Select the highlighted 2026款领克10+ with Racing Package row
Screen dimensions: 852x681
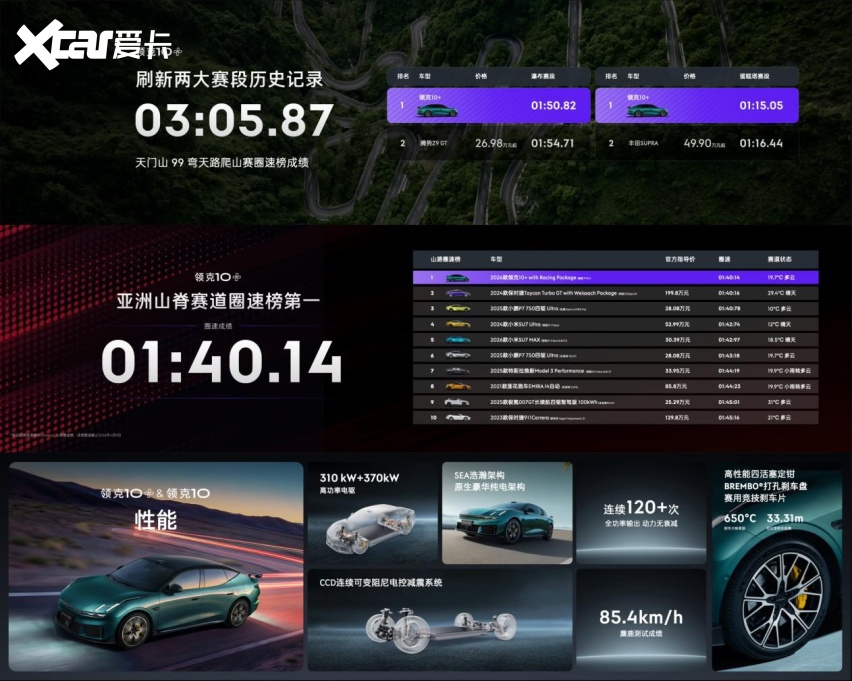click(x=616, y=278)
